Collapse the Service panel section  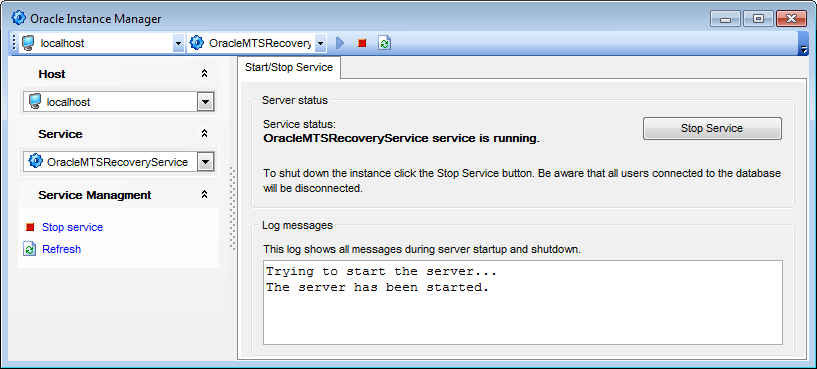(x=204, y=134)
